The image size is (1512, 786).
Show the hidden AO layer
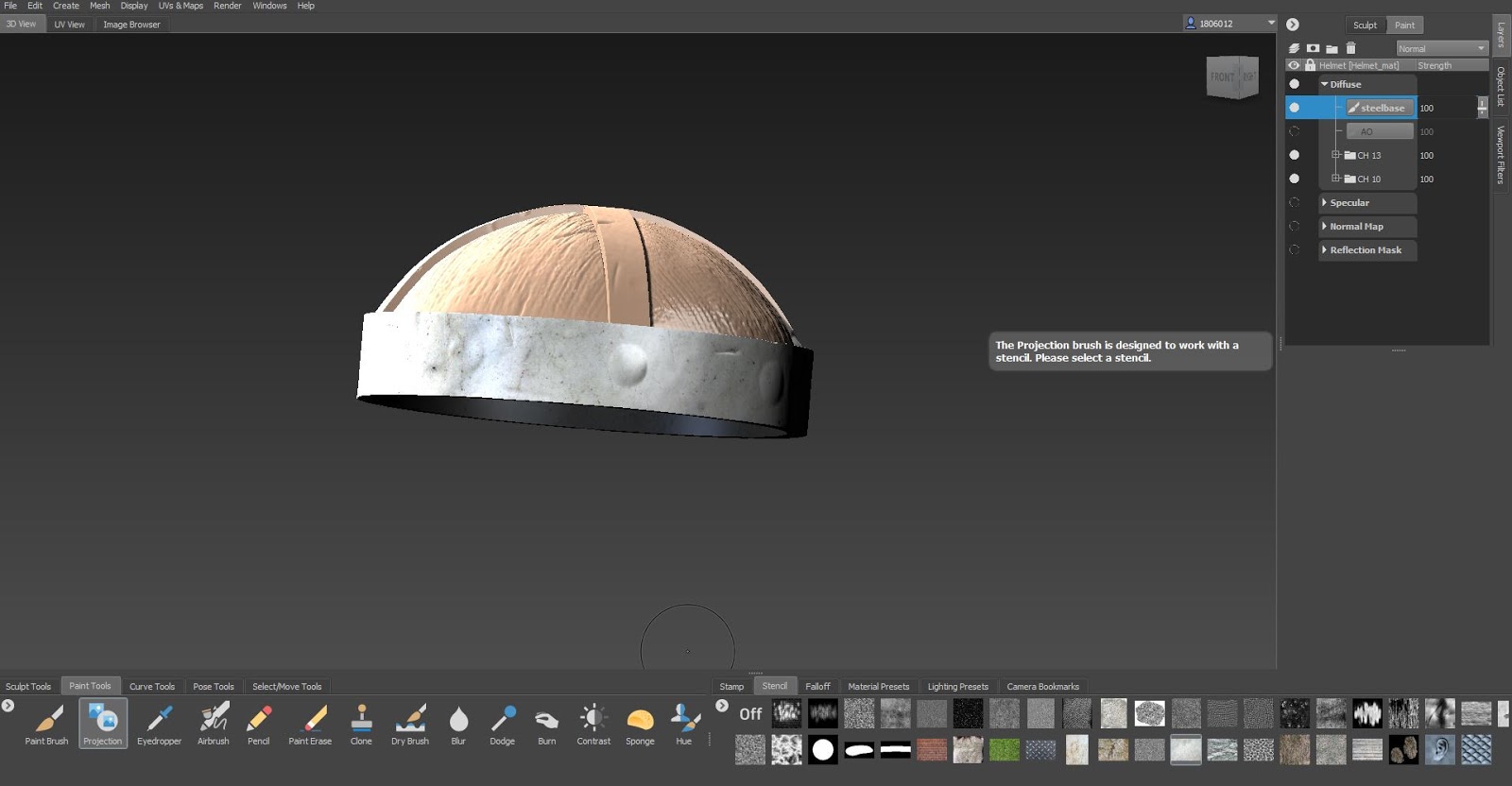coord(1294,131)
